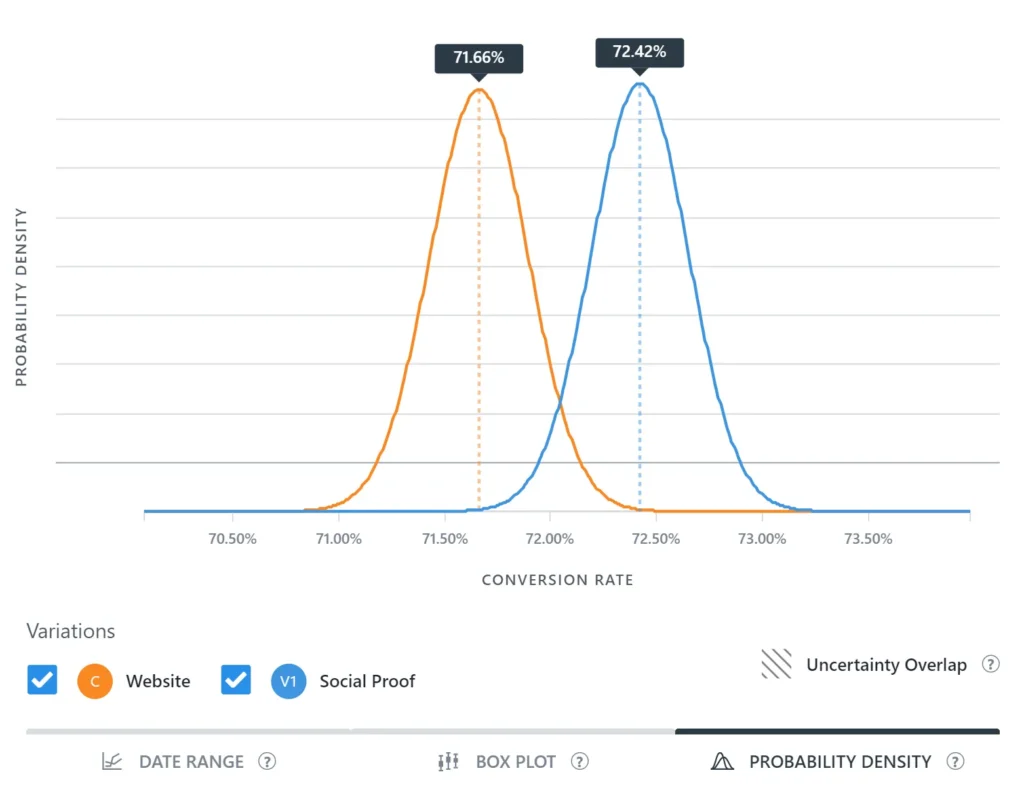
Task: Click the Social Proof variation label
Action: 367,681
